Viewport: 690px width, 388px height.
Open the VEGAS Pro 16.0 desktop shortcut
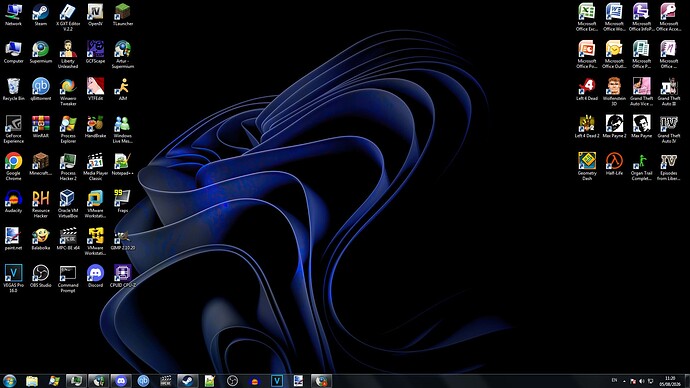13,279
